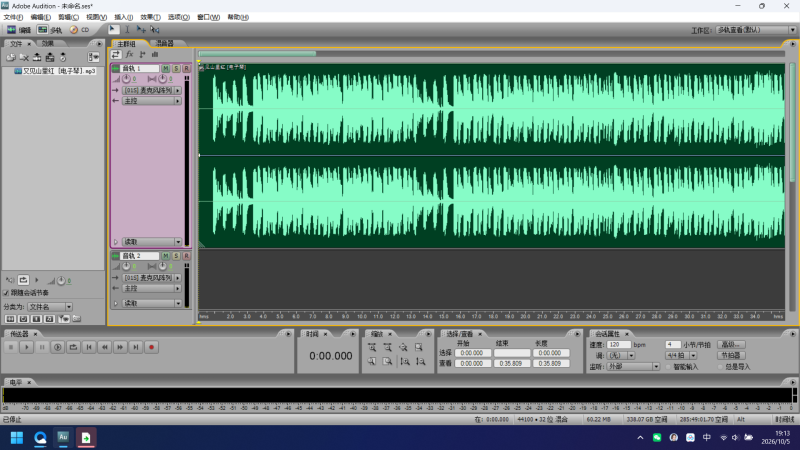Show the EQ track controls

[155, 54]
